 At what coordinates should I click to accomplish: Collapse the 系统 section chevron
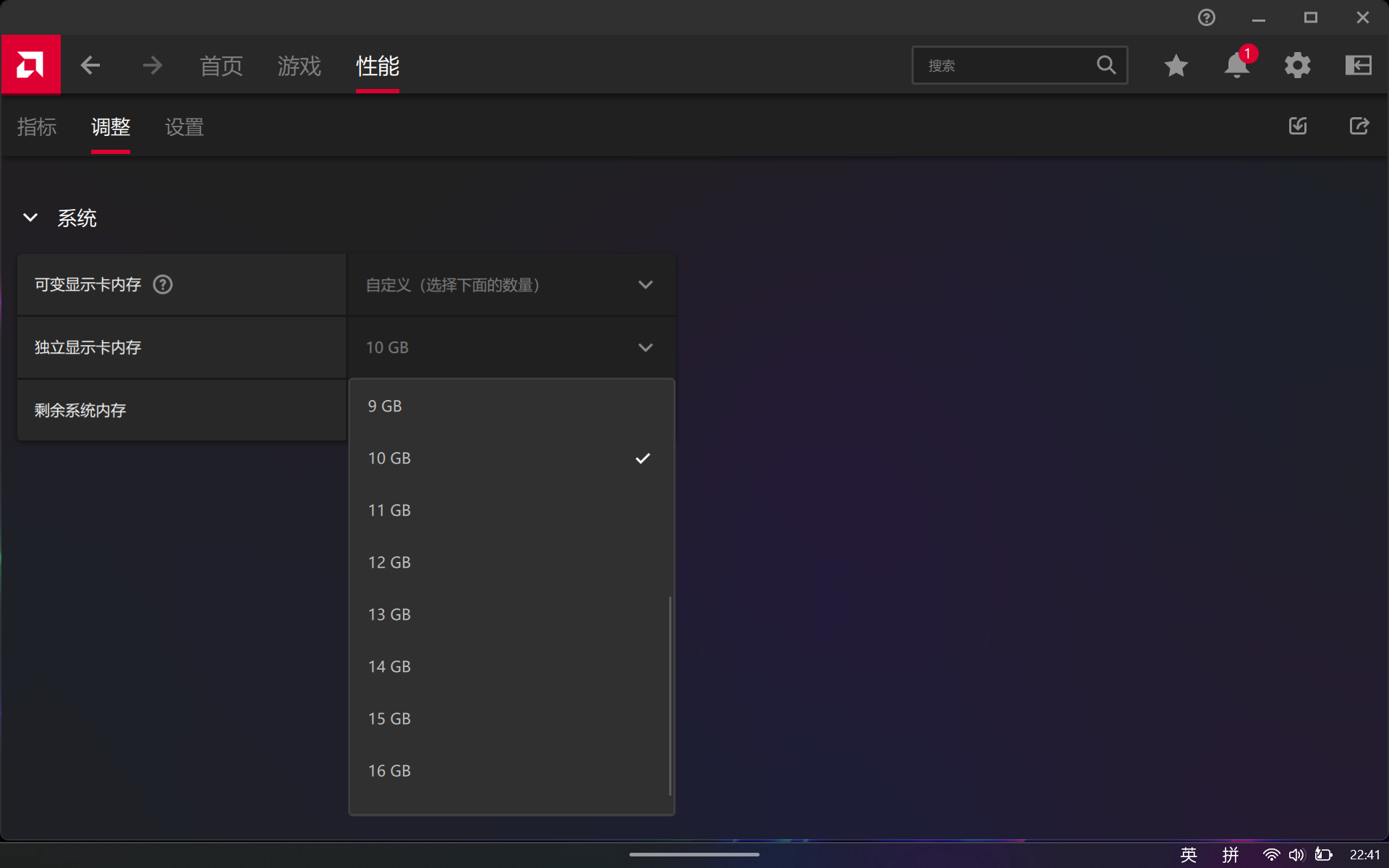[x=30, y=218]
